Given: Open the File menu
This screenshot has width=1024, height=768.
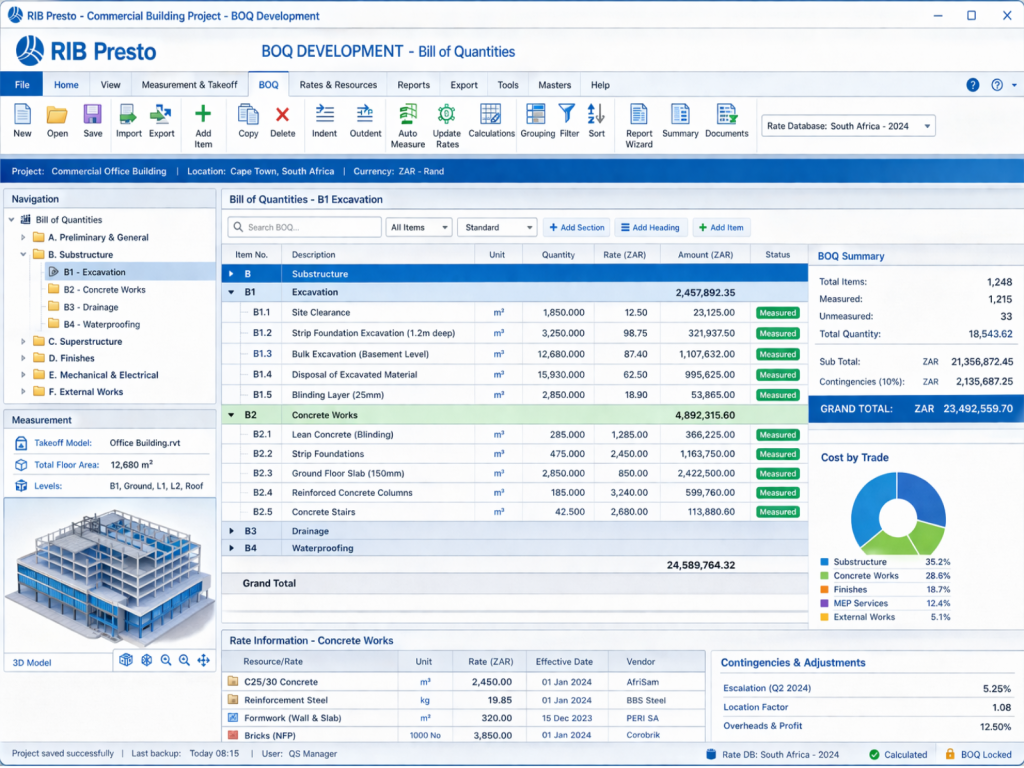Looking at the screenshot, I should pyautogui.click(x=22, y=85).
